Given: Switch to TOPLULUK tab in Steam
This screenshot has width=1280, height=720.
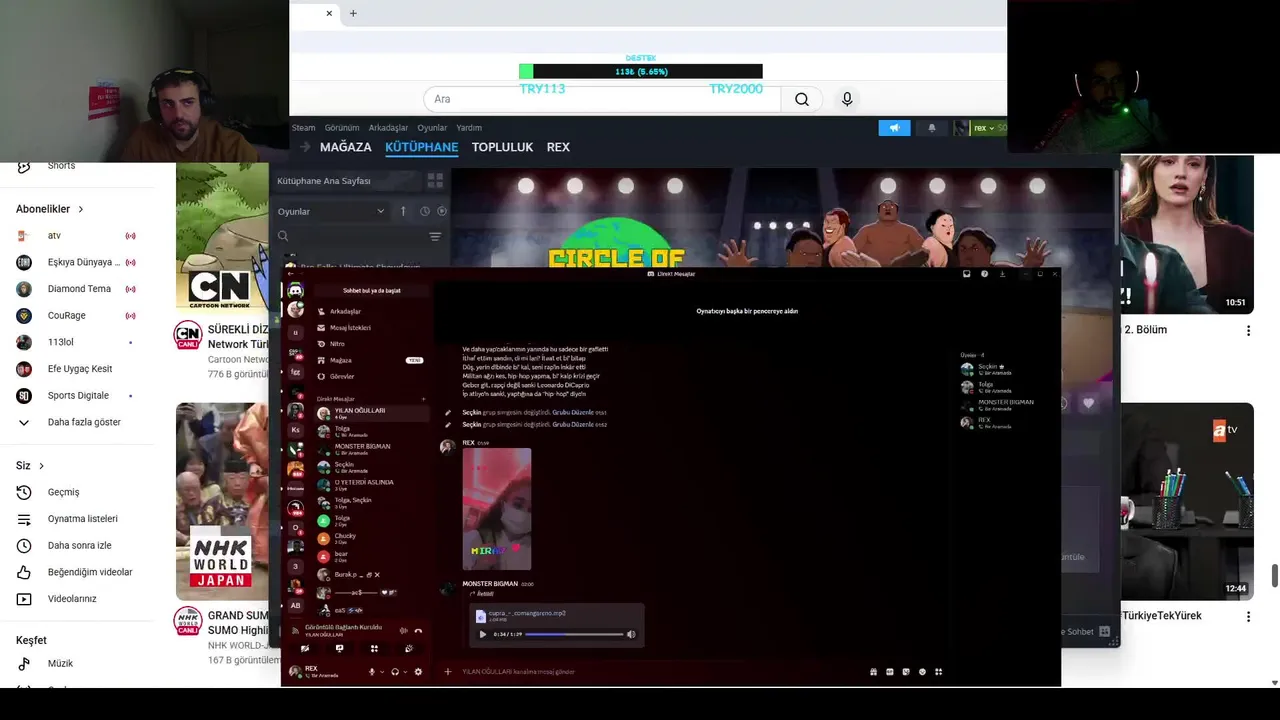Looking at the screenshot, I should coord(502,147).
